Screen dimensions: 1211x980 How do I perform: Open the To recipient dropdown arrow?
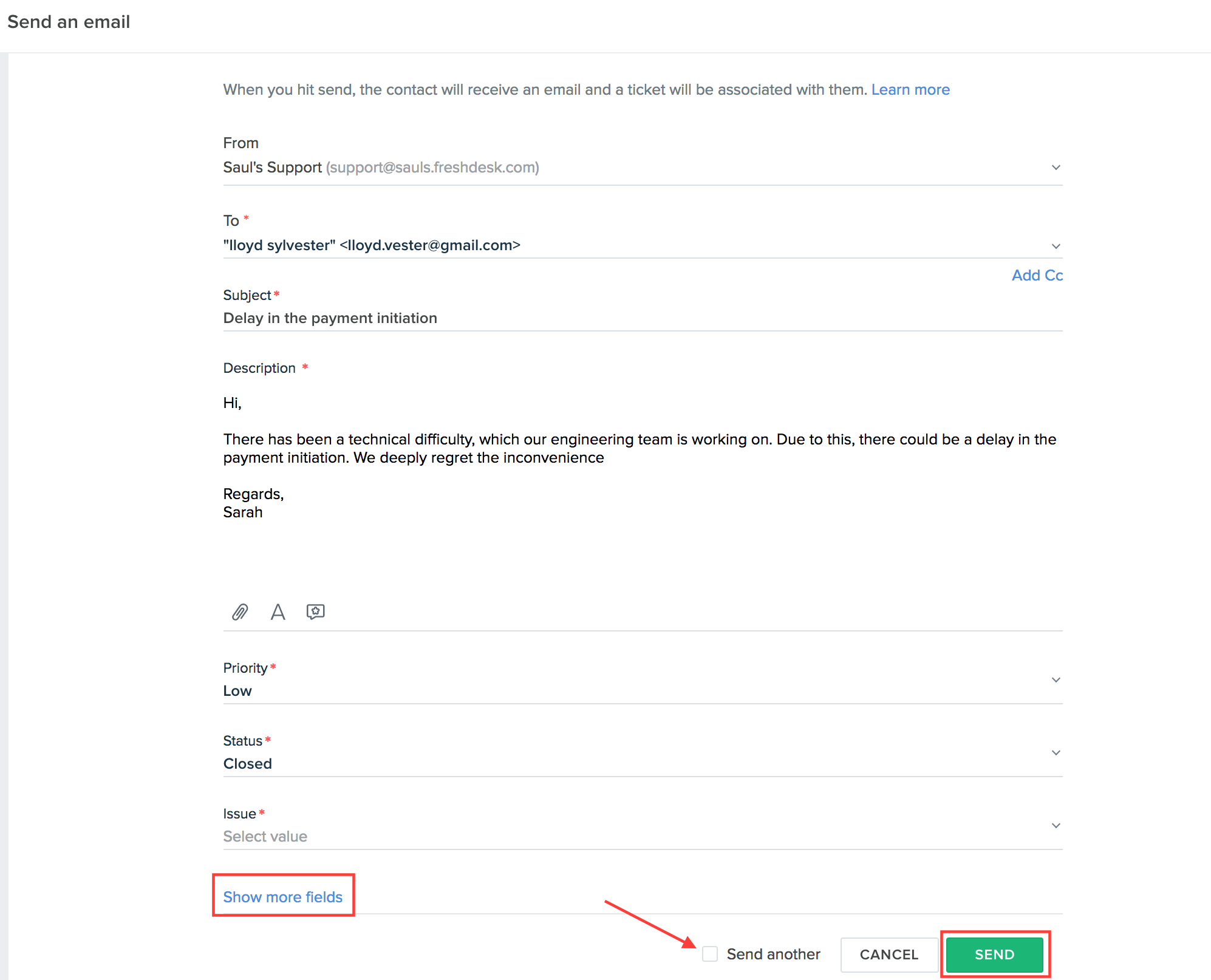point(1056,246)
